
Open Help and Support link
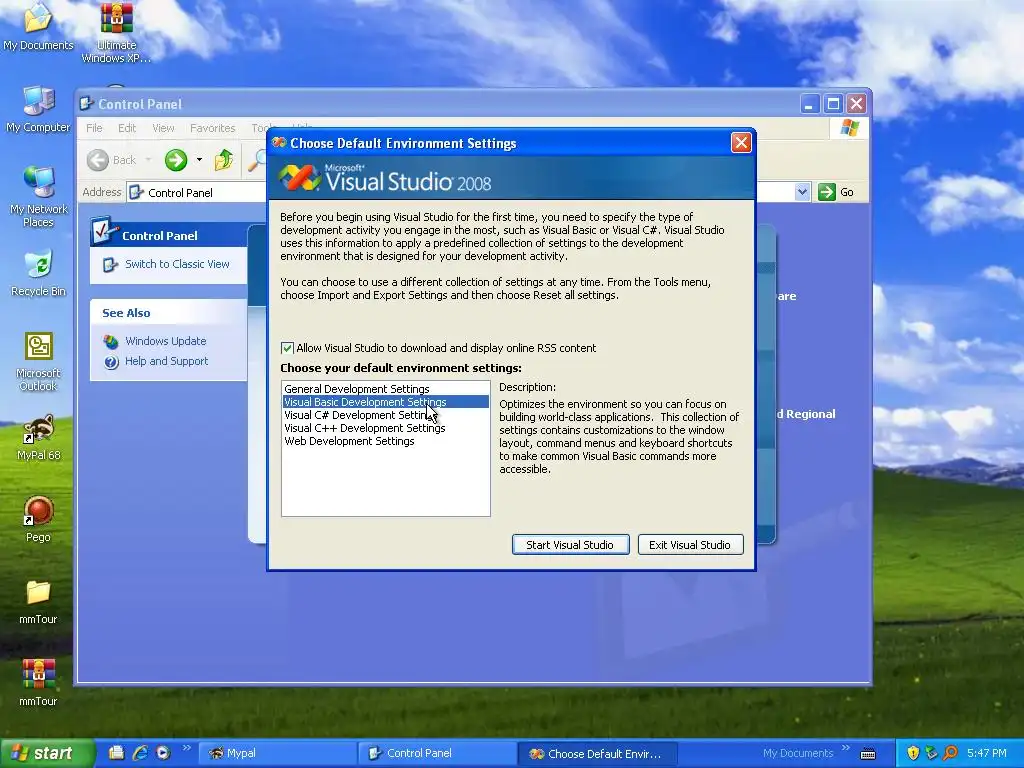(x=167, y=361)
